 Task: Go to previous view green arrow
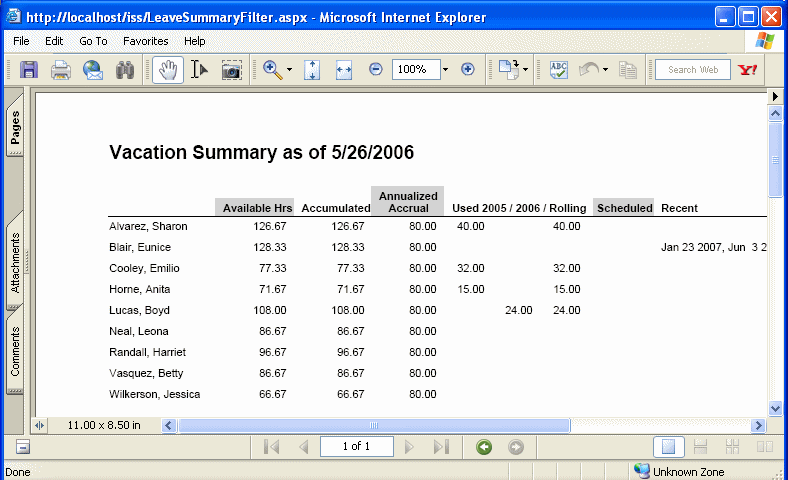(x=484, y=447)
